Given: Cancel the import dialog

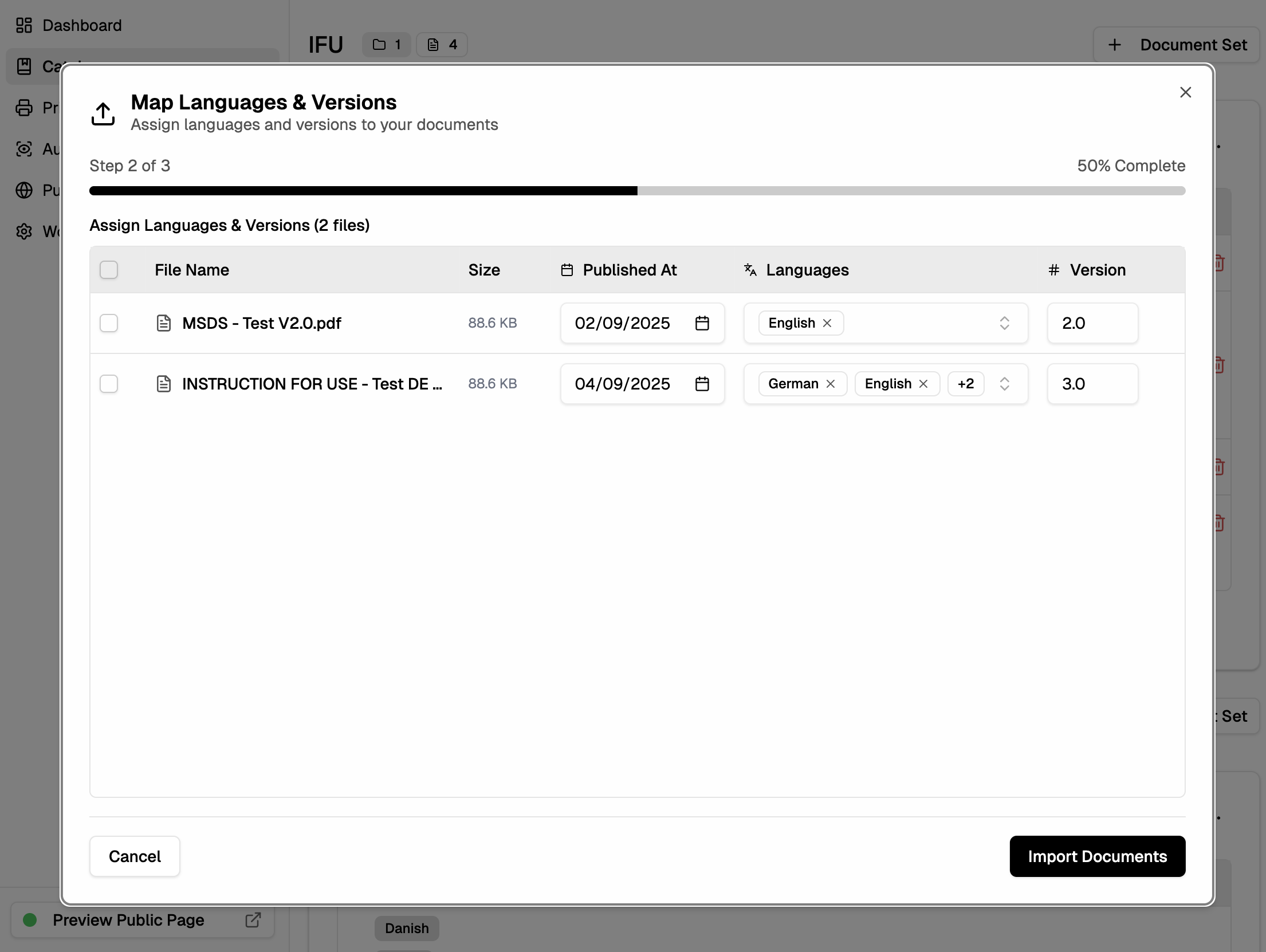Looking at the screenshot, I should pyautogui.click(x=135, y=856).
